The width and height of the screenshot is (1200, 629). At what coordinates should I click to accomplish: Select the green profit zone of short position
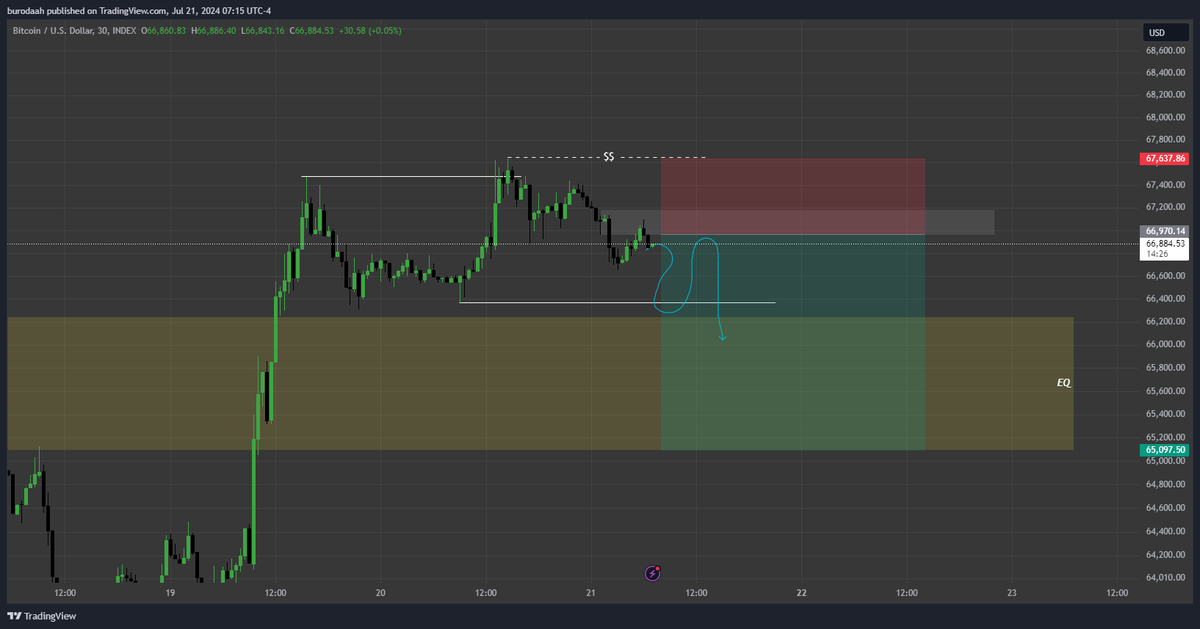click(793, 343)
